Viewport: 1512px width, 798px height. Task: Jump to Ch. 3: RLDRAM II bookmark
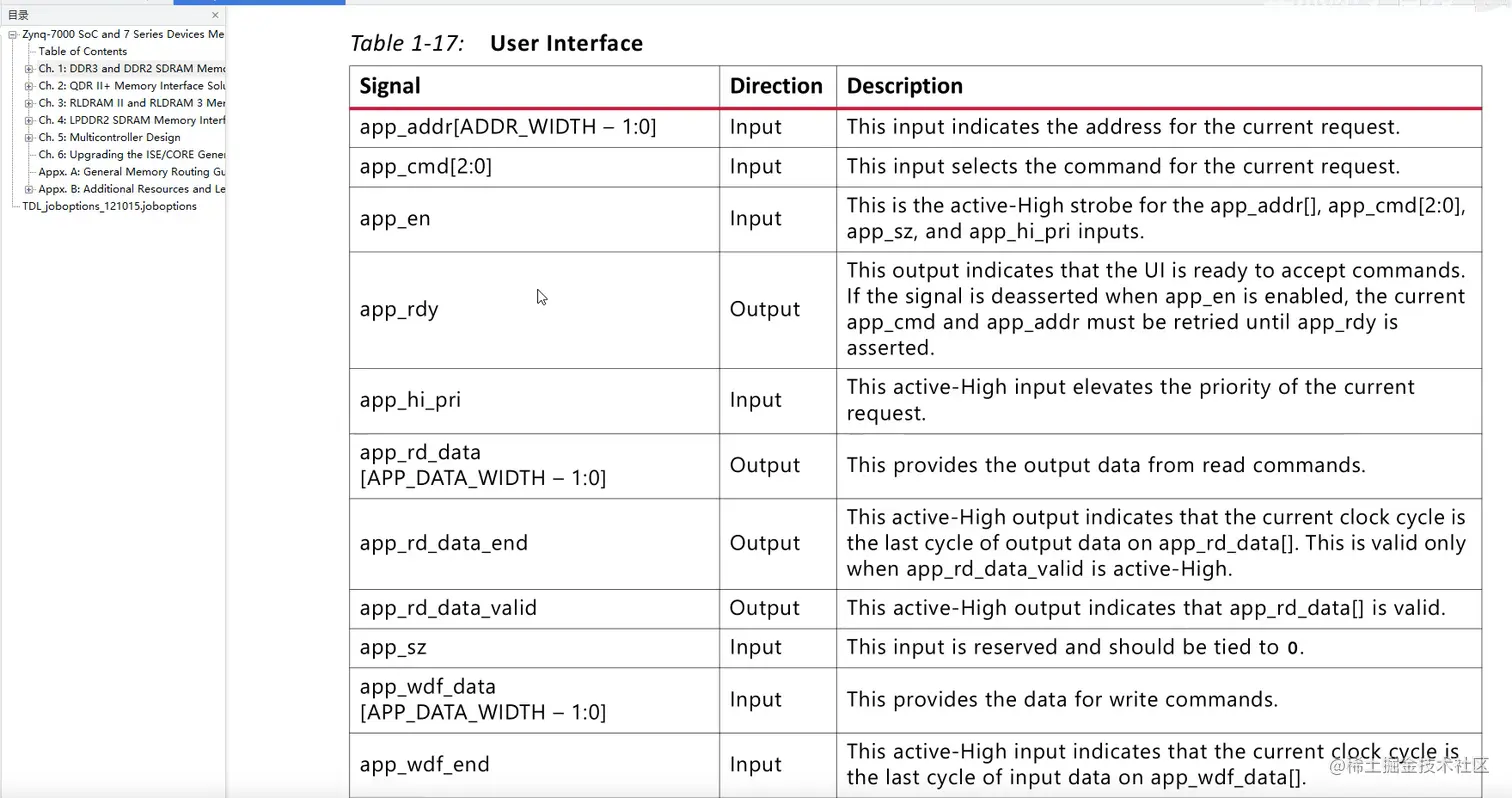click(x=132, y=103)
